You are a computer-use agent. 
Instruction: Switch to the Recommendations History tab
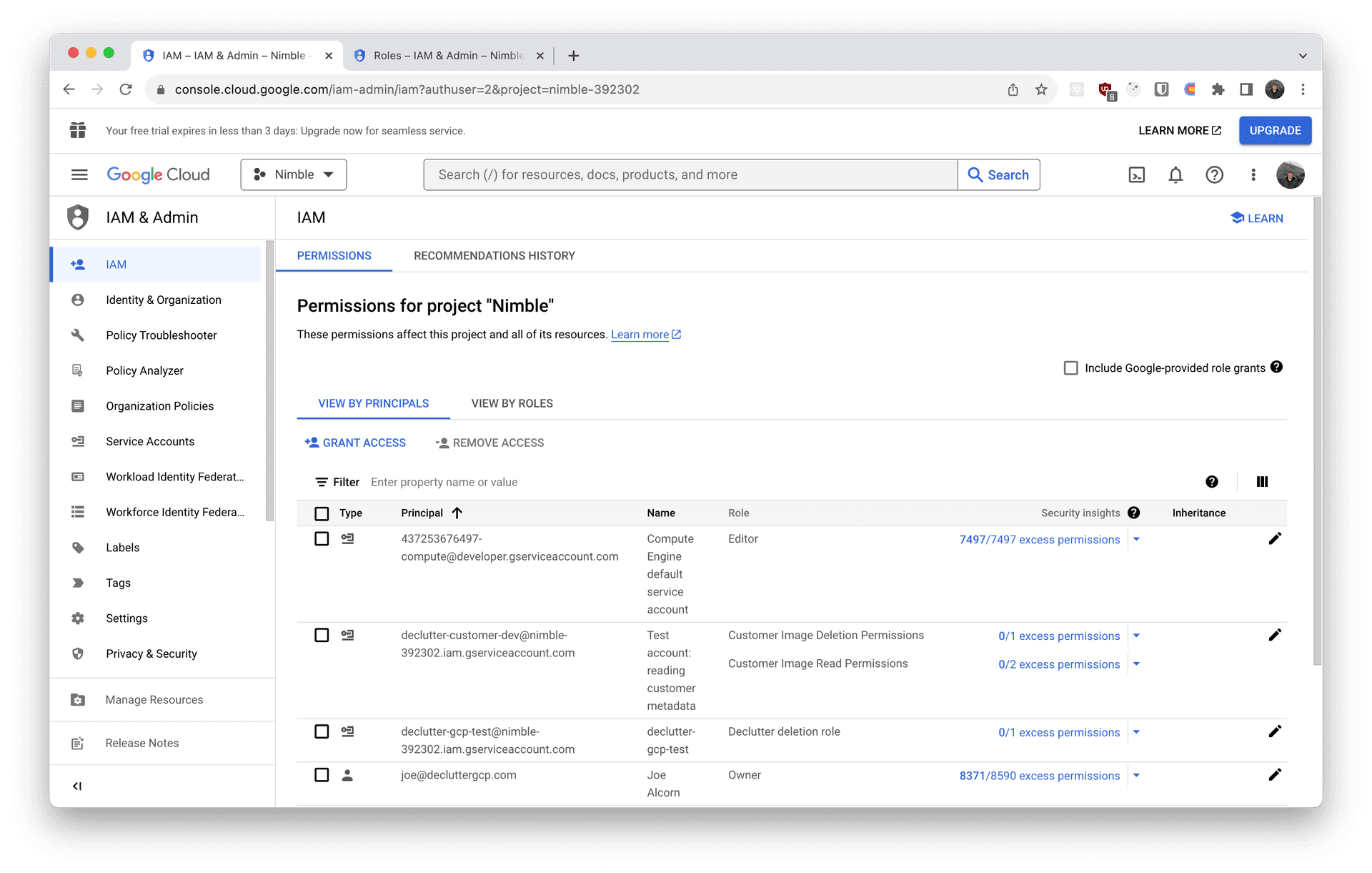(x=494, y=256)
